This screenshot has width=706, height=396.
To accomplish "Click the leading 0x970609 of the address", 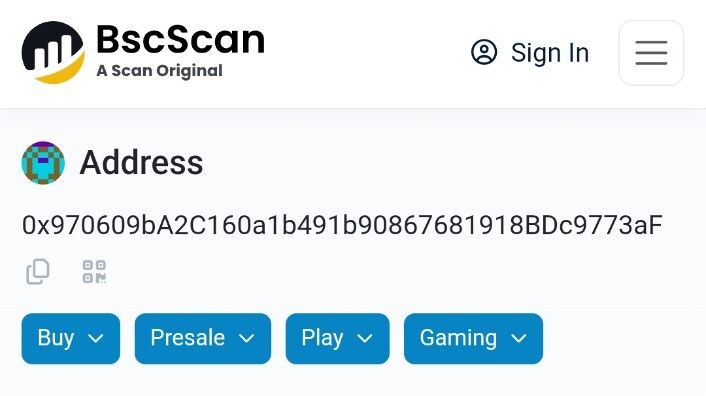I will click(81, 225).
